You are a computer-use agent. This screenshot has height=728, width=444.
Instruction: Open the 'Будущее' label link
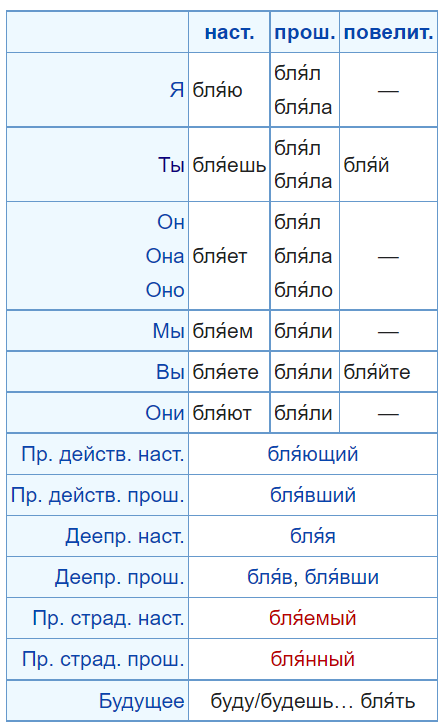point(142,701)
